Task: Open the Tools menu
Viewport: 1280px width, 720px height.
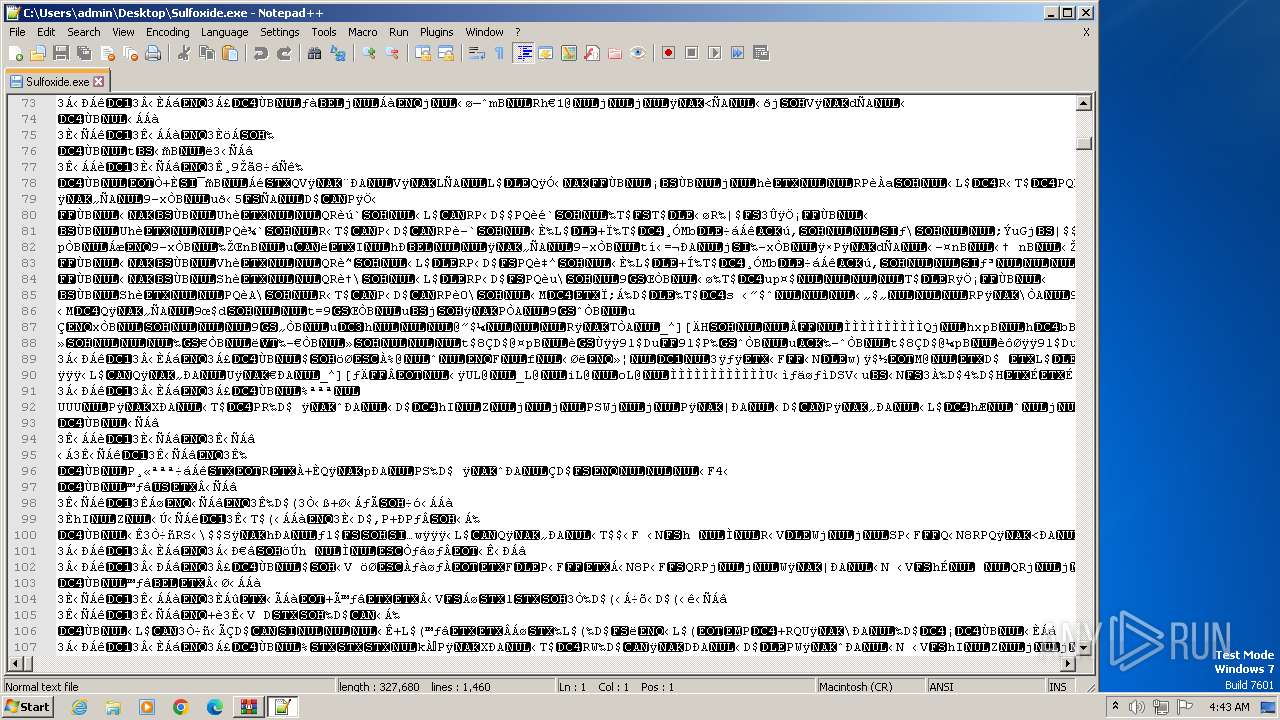Action: pyautogui.click(x=323, y=32)
